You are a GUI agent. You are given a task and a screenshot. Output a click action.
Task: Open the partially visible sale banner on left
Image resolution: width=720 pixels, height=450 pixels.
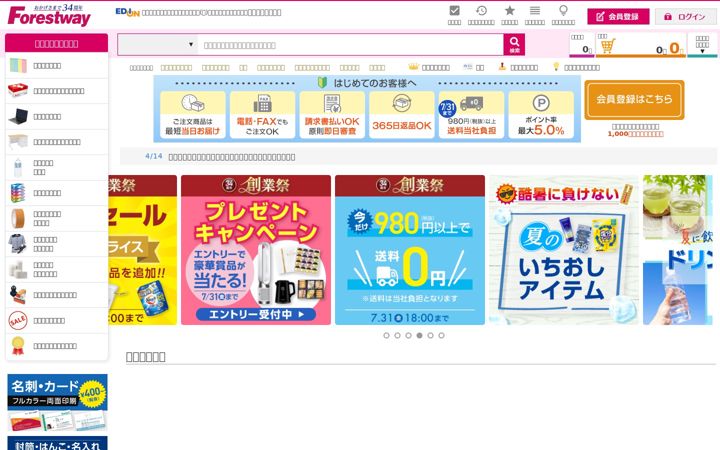[142, 250]
